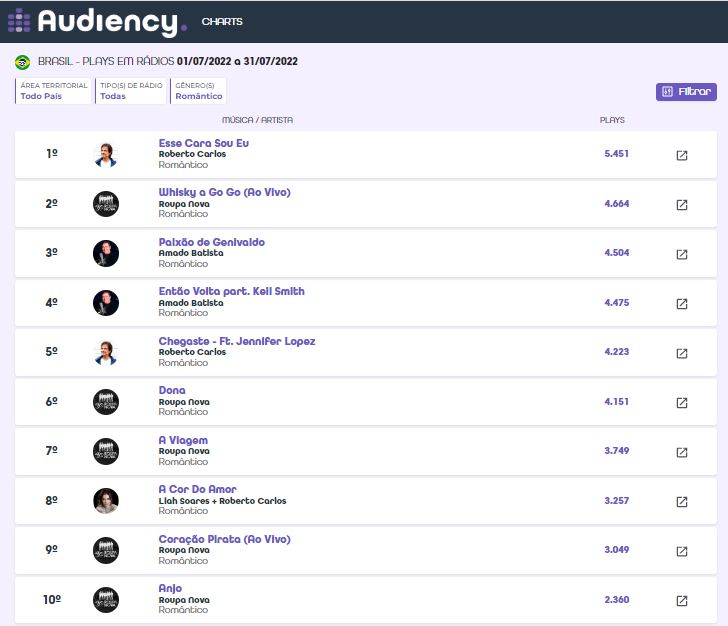Open song A Cor Do Amor
Viewport: 728px width, 626px height.
pyautogui.click(x=198, y=489)
